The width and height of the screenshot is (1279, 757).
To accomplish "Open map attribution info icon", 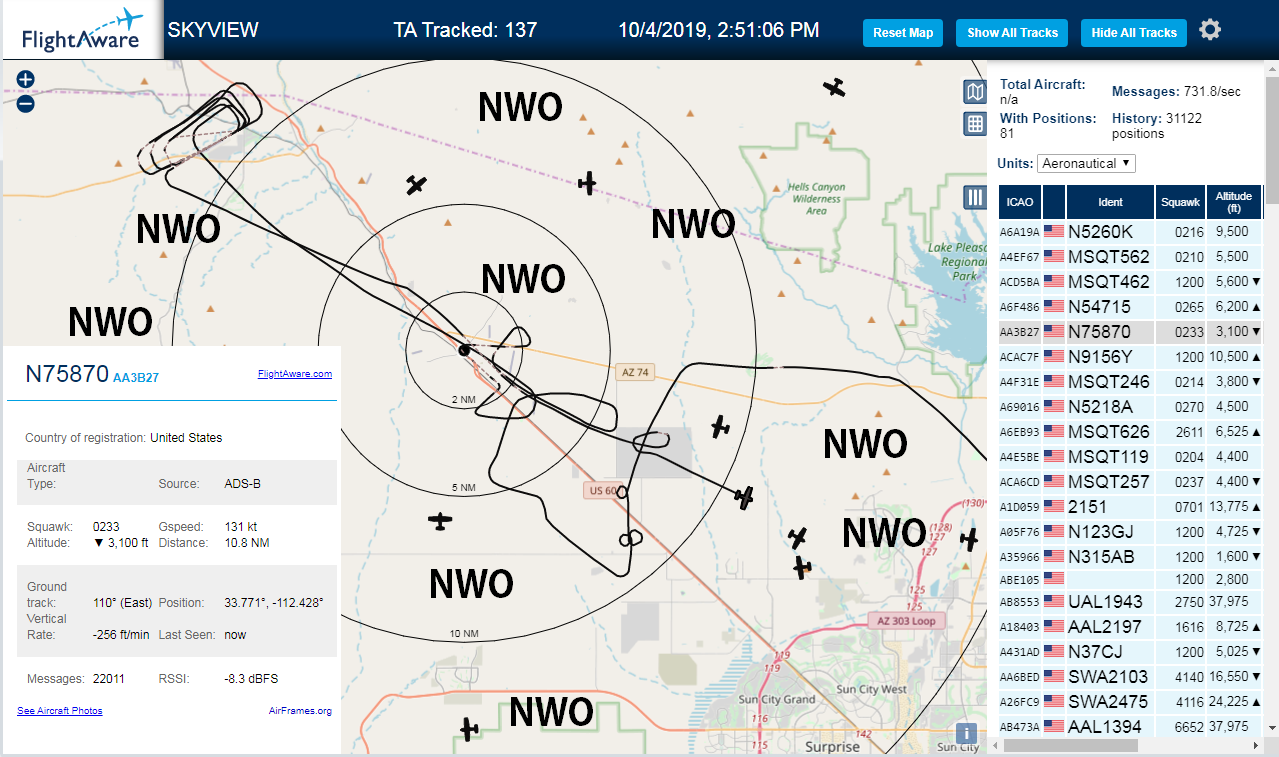I will [x=966, y=733].
